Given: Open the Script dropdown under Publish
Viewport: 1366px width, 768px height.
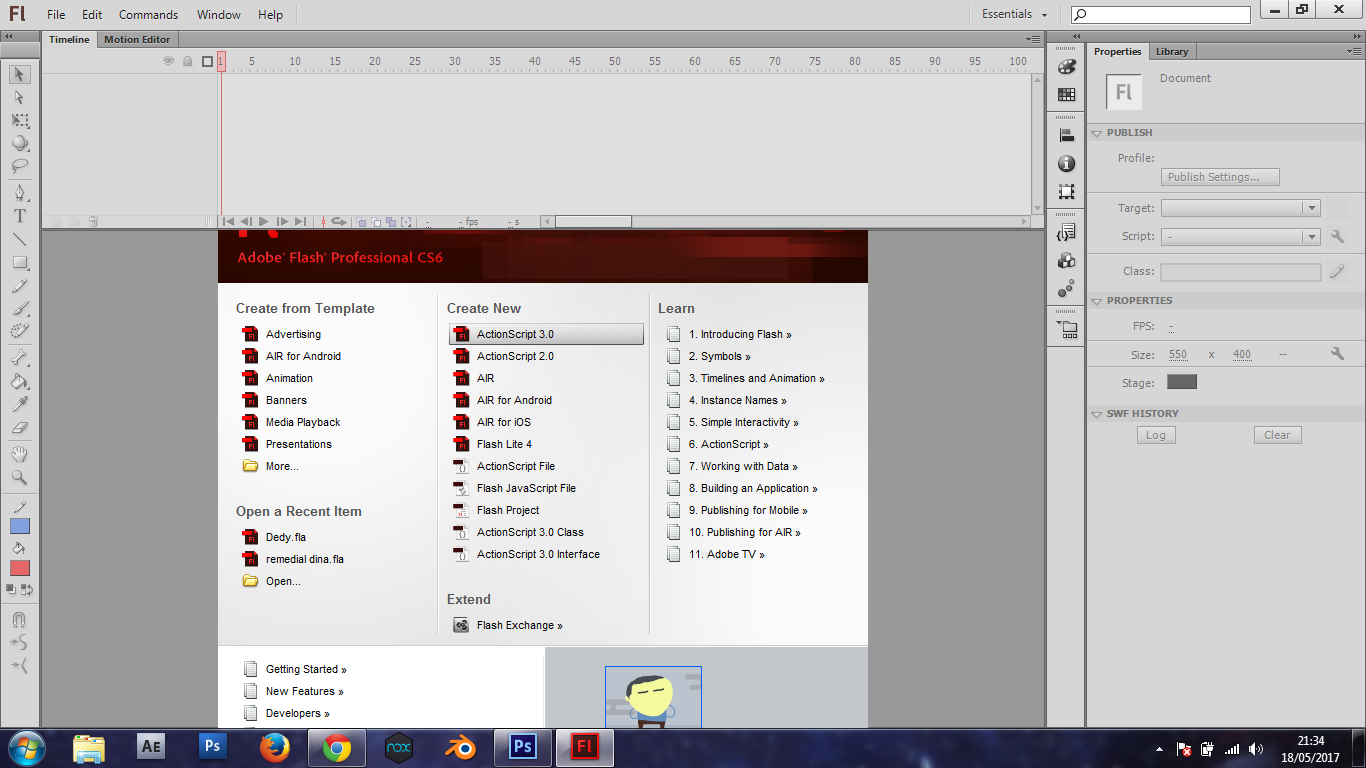Looking at the screenshot, I should [1312, 236].
